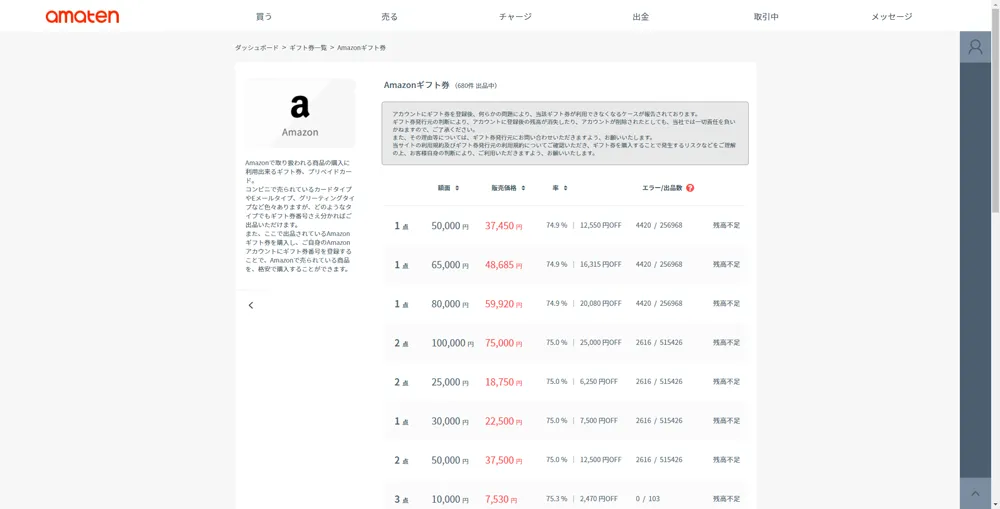This screenshot has height=509, width=1000.
Task: Sort the list by 販売価格 column
Action: coord(508,188)
